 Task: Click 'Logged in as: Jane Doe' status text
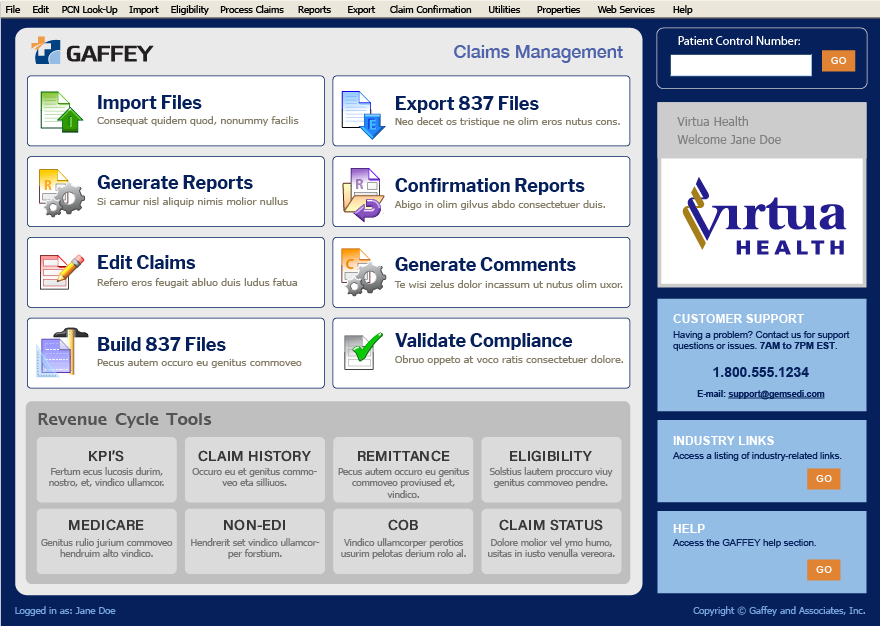pos(65,611)
